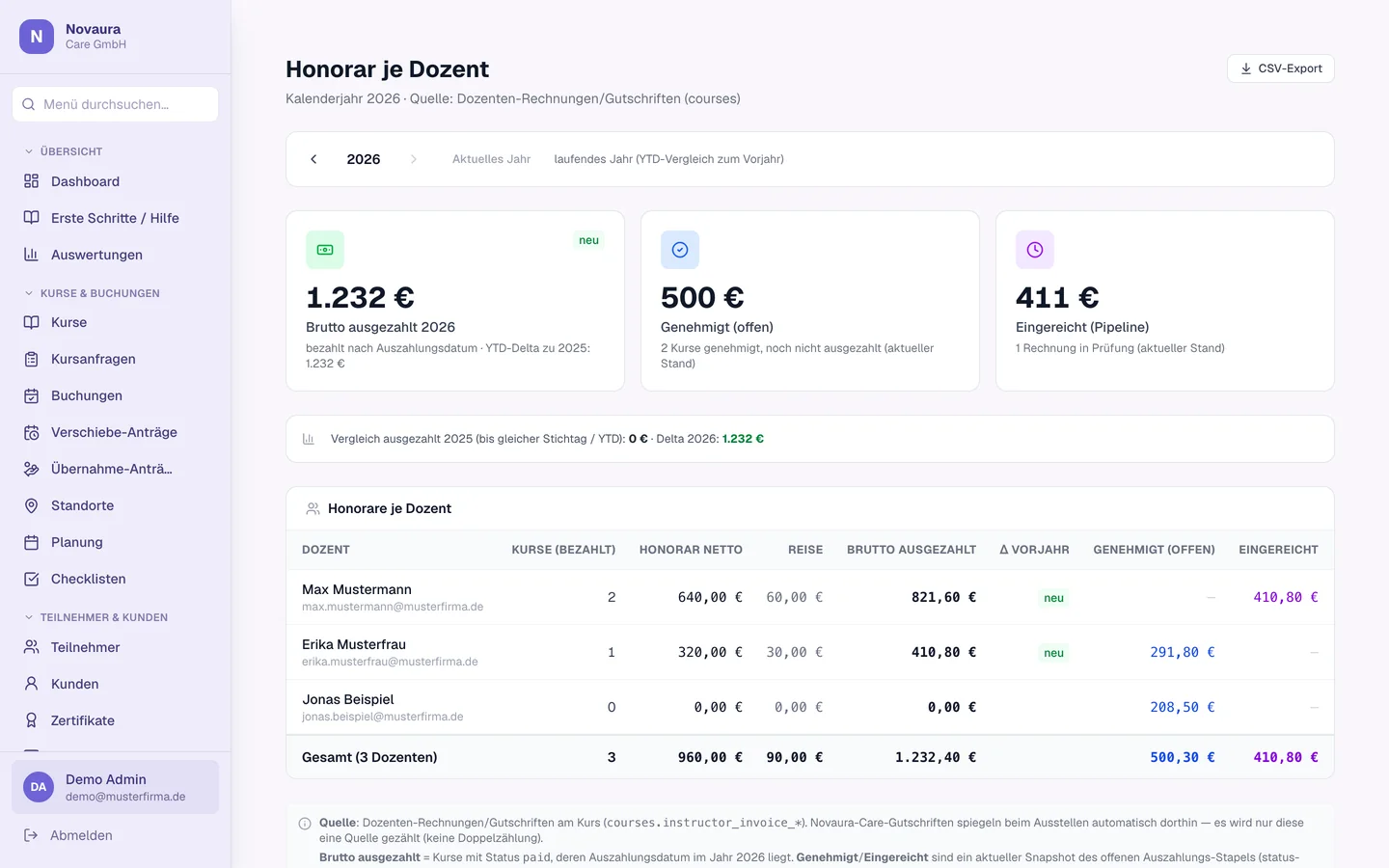Viewport: 1389px width, 868px height.
Task: Open the Kursanfragen menu item
Action: [x=116, y=359]
